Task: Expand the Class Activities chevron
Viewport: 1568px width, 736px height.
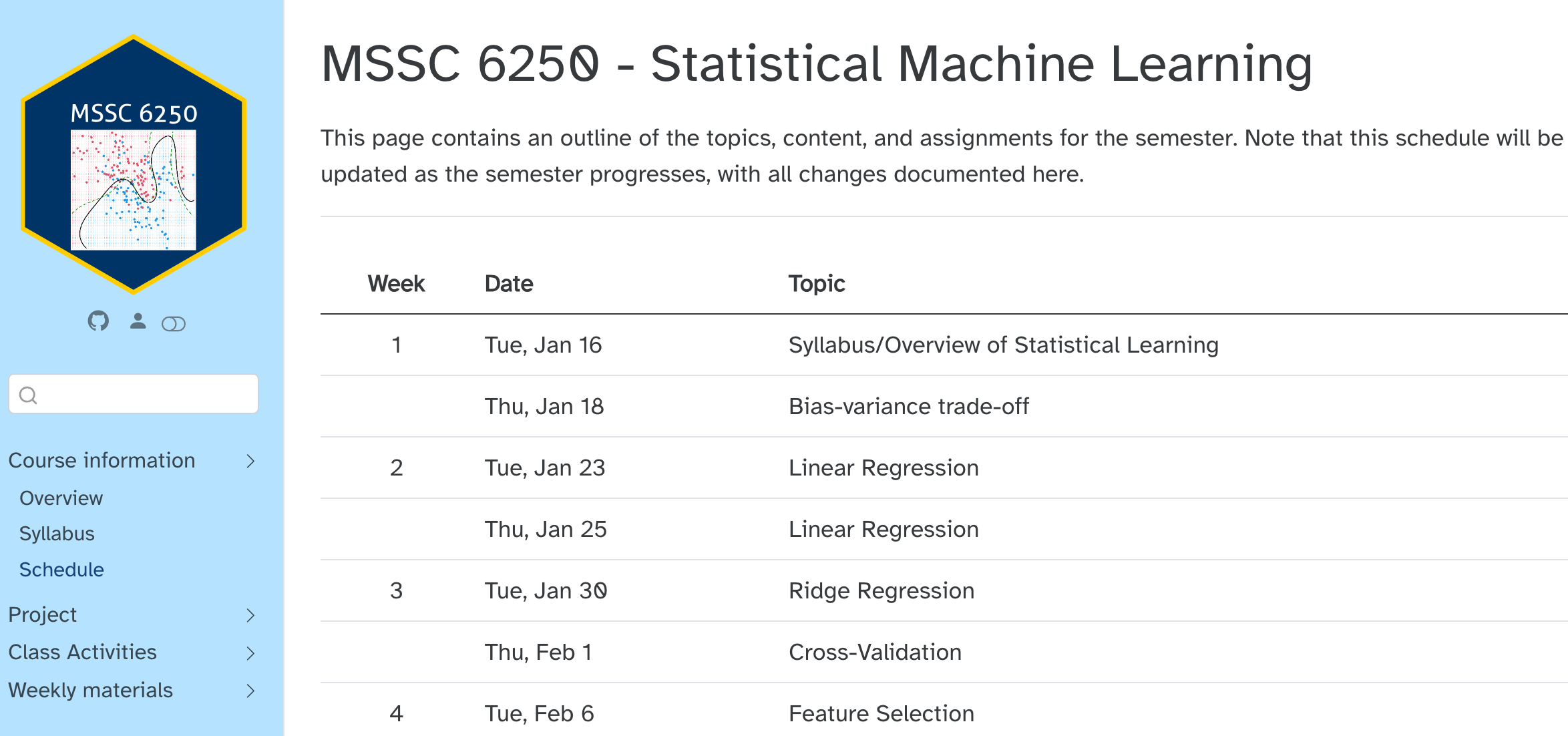Action: pyautogui.click(x=250, y=653)
